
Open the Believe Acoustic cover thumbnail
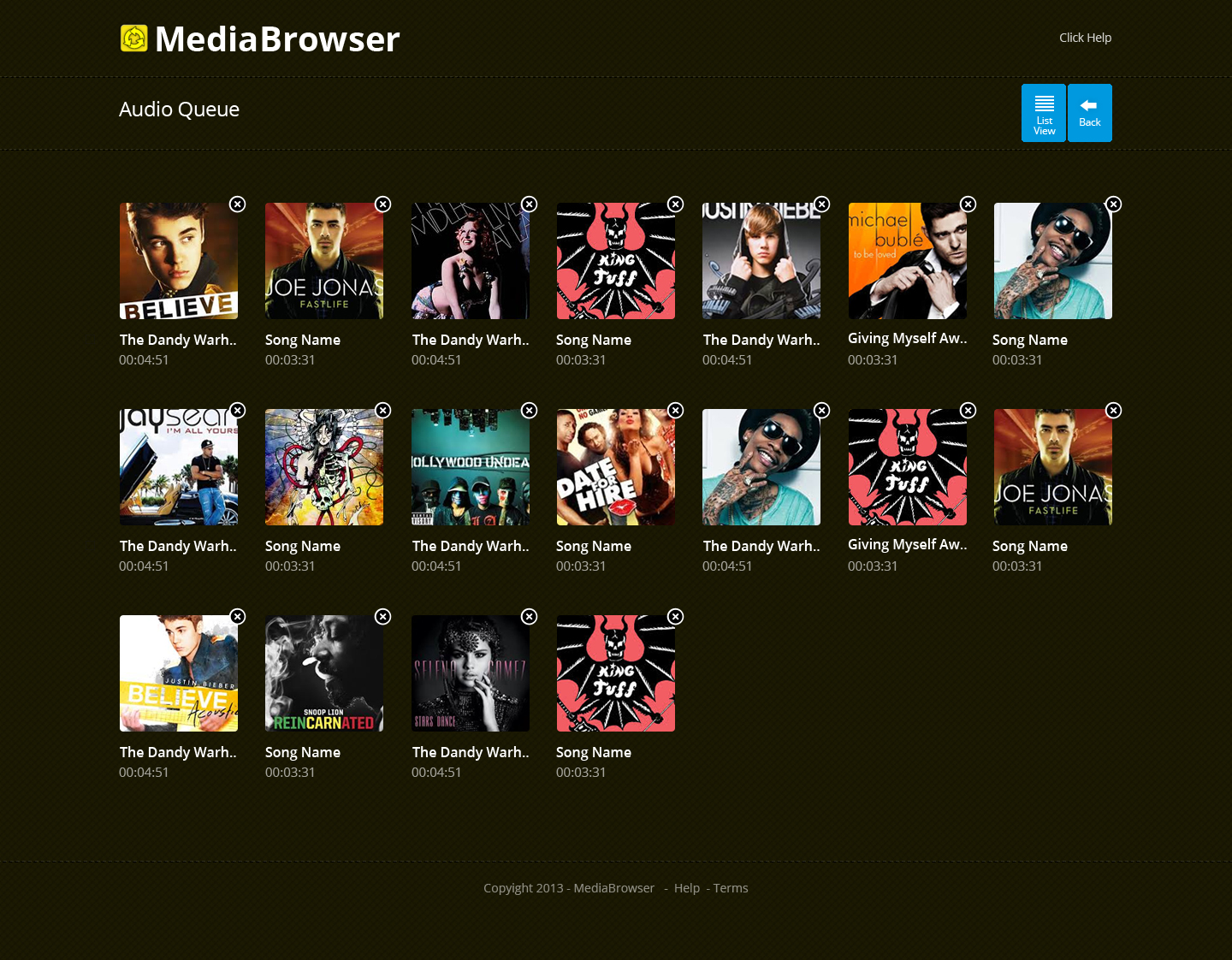[x=179, y=673]
